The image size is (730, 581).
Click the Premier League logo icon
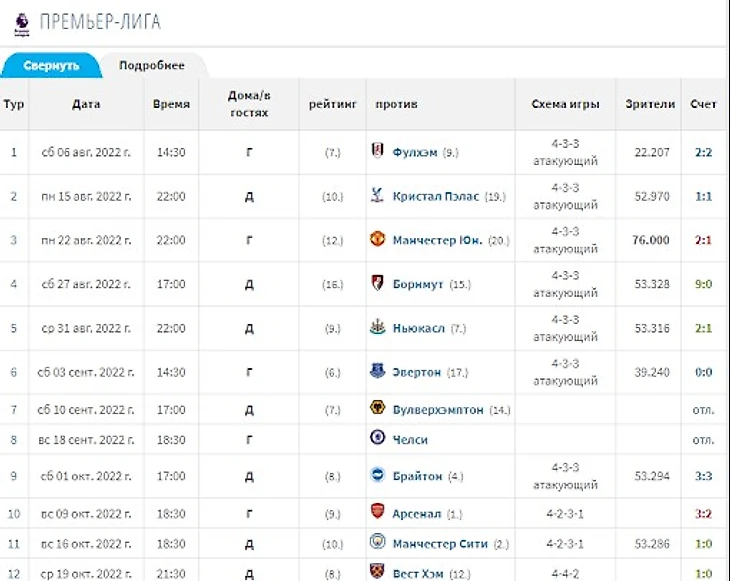click(21, 22)
